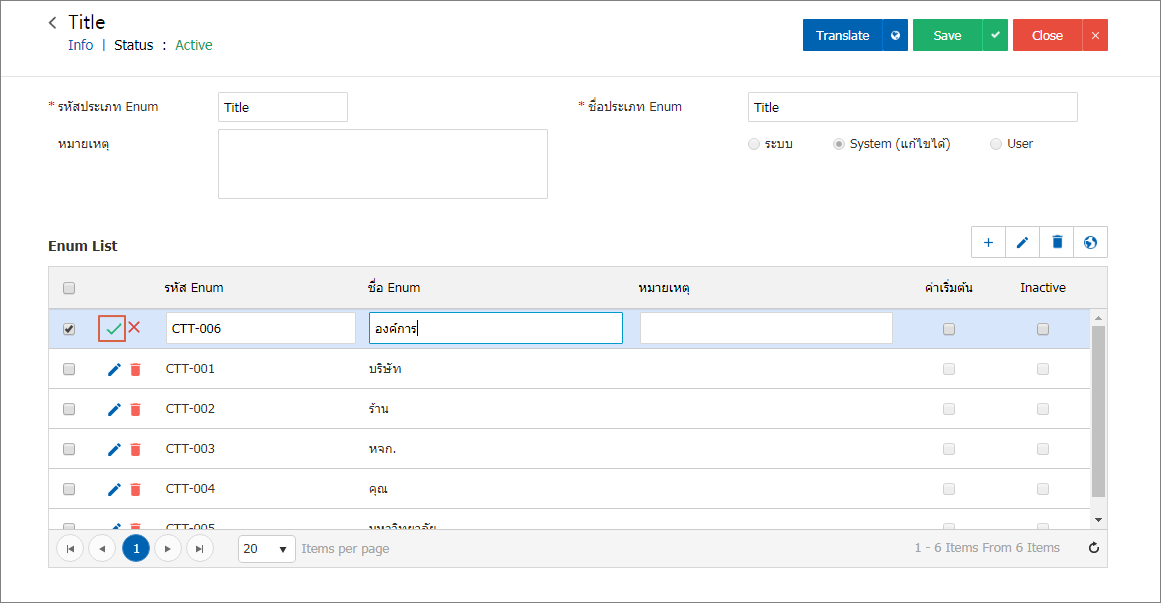Select the User radio button
The height and width of the screenshot is (603, 1161).
tap(996, 144)
